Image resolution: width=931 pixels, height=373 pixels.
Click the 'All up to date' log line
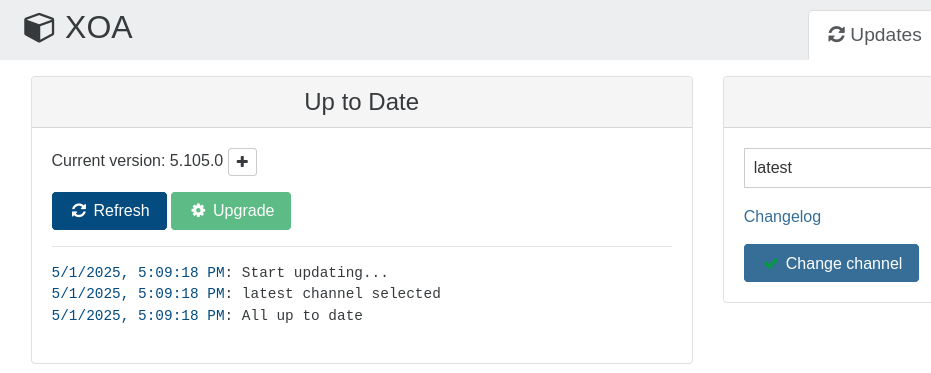coord(302,315)
